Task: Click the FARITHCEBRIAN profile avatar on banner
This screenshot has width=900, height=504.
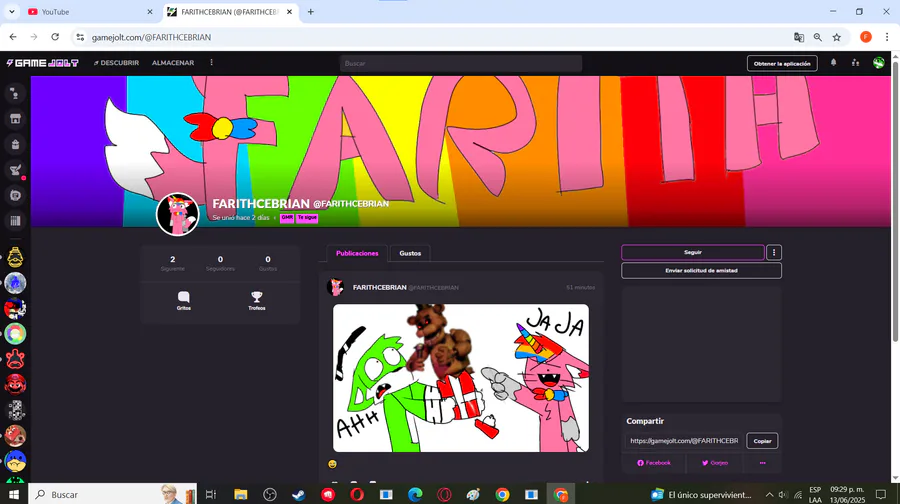Action: tap(177, 214)
